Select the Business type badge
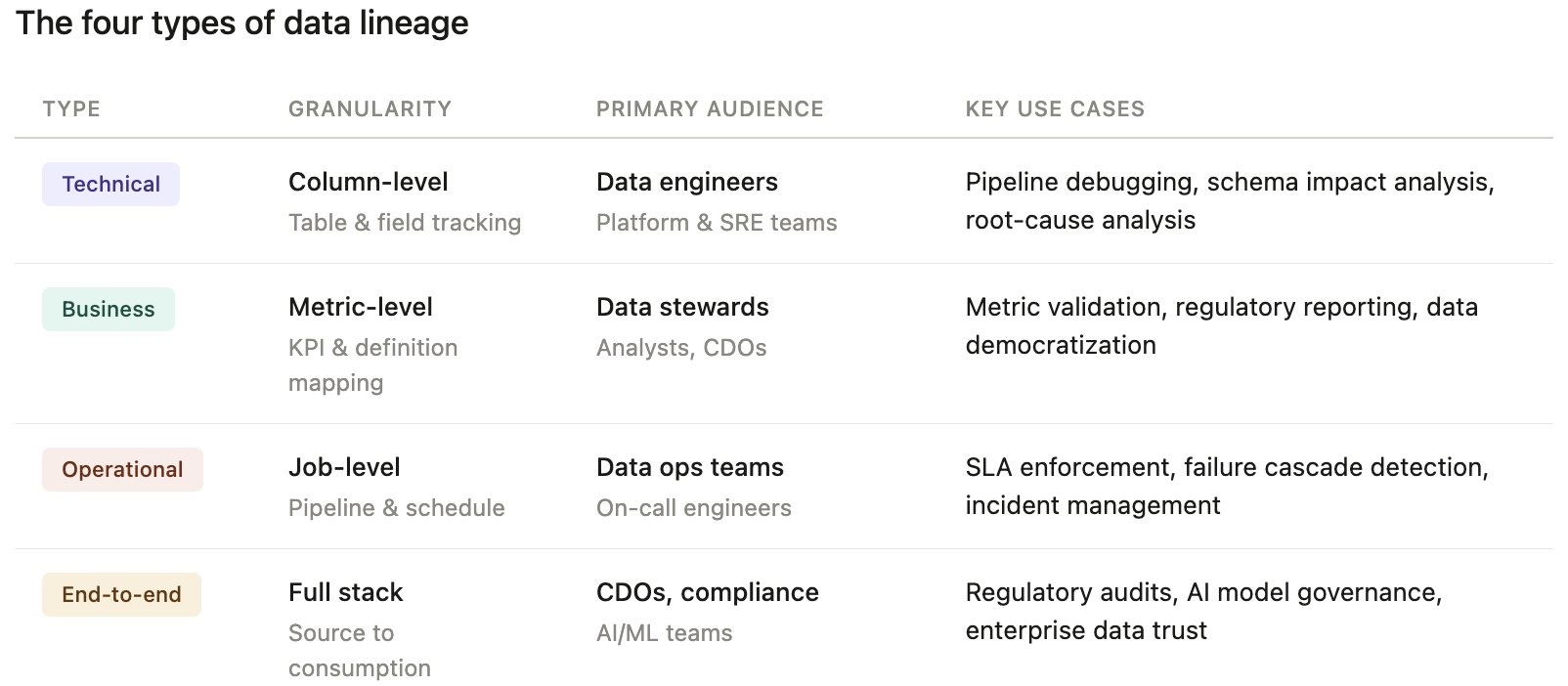This screenshot has height=686, width=1568. (108, 309)
